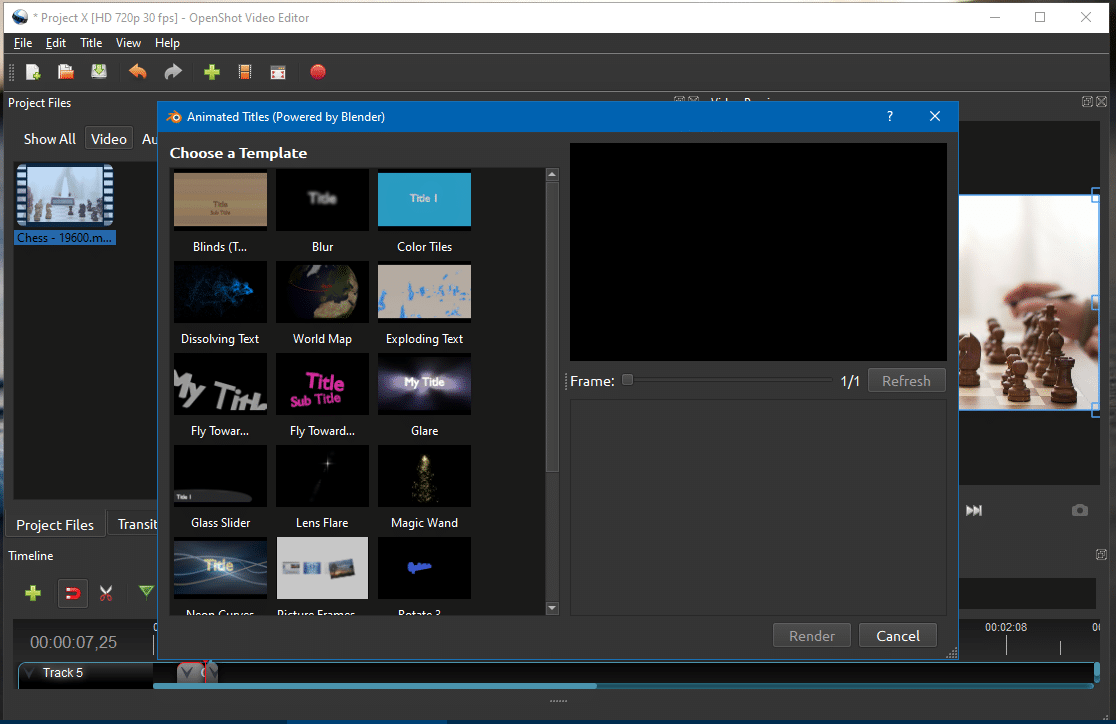
Task: Toggle the magnet snapping button
Action: pyautogui.click(x=72, y=594)
